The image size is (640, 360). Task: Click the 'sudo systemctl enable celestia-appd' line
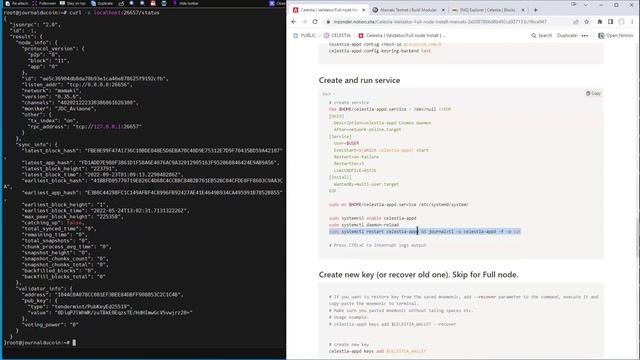(372, 218)
